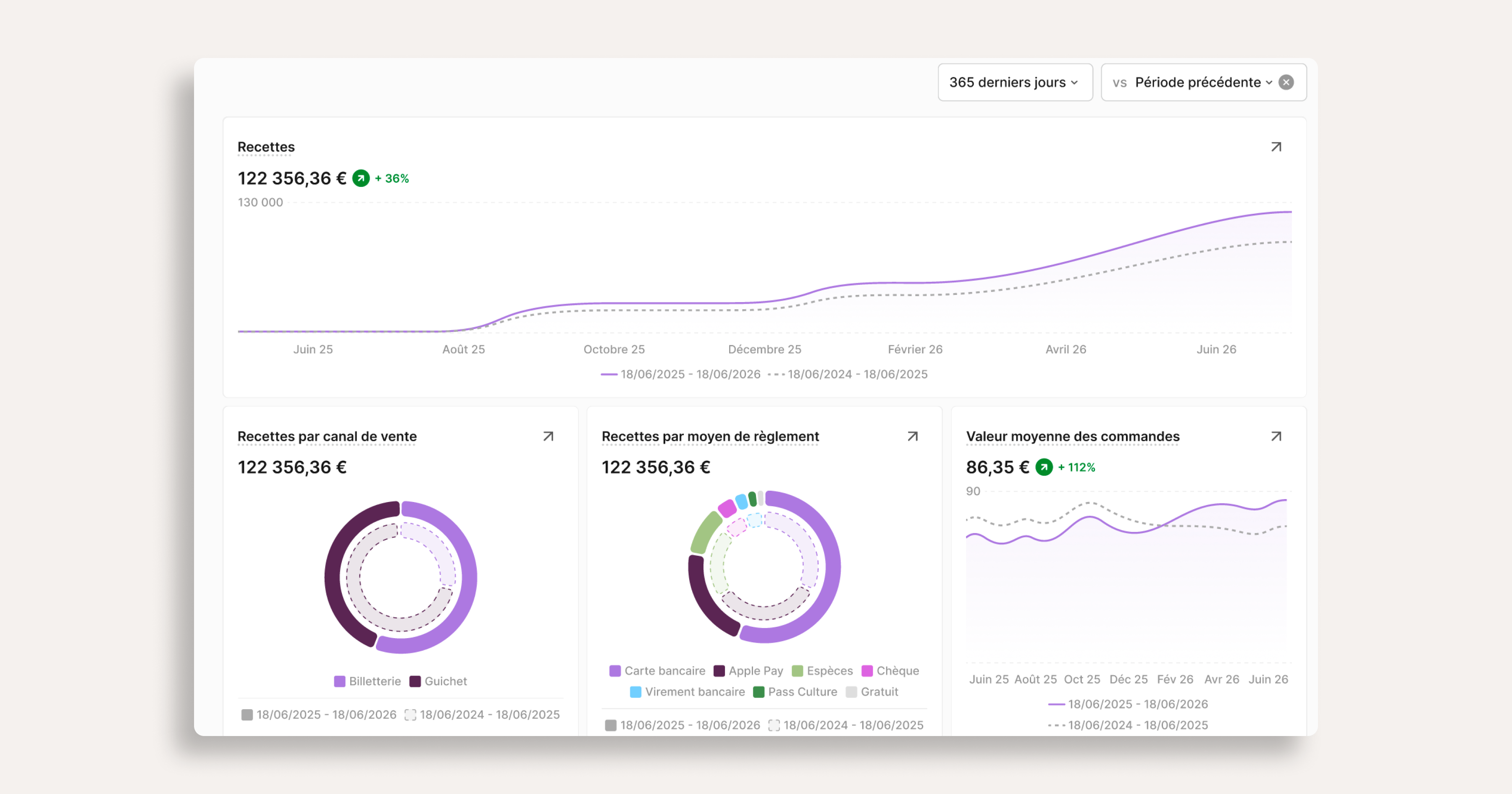Click the 86,35 € average order value
1512x794 pixels.
click(997, 468)
